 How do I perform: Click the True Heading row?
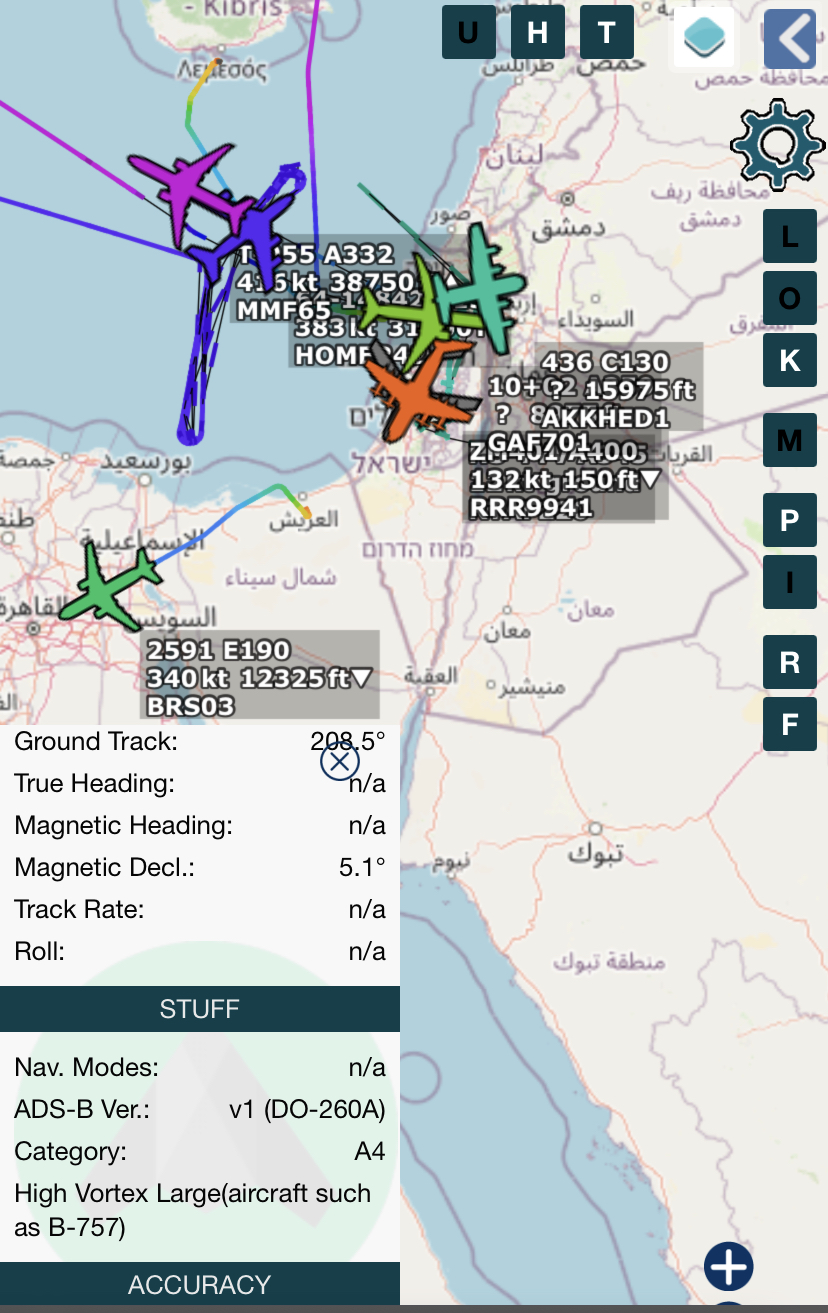(200, 783)
